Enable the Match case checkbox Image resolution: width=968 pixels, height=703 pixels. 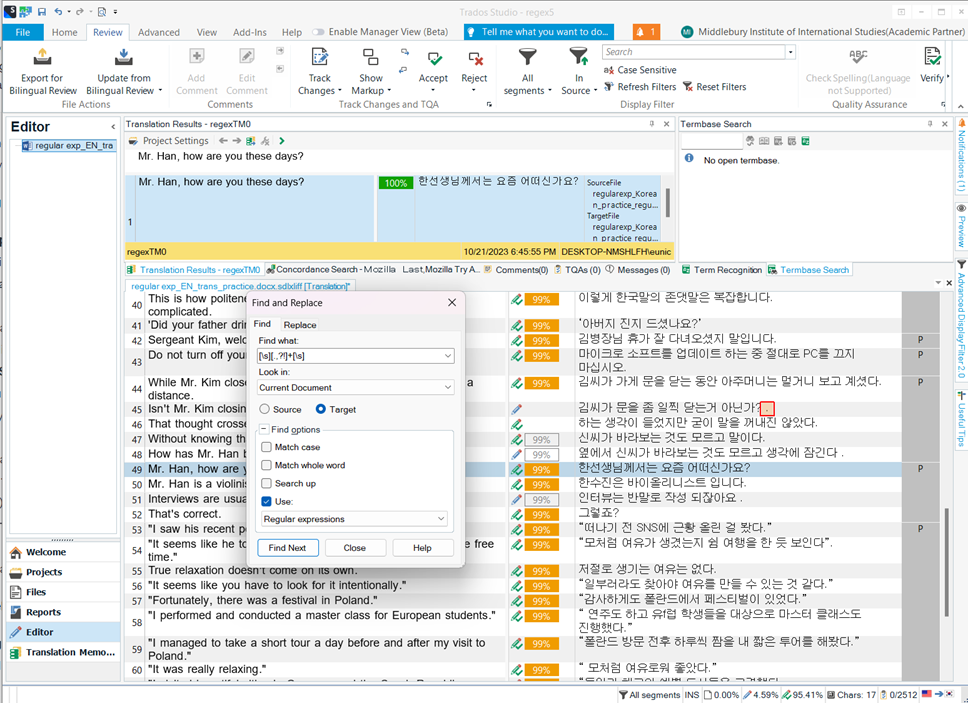(x=266, y=447)
